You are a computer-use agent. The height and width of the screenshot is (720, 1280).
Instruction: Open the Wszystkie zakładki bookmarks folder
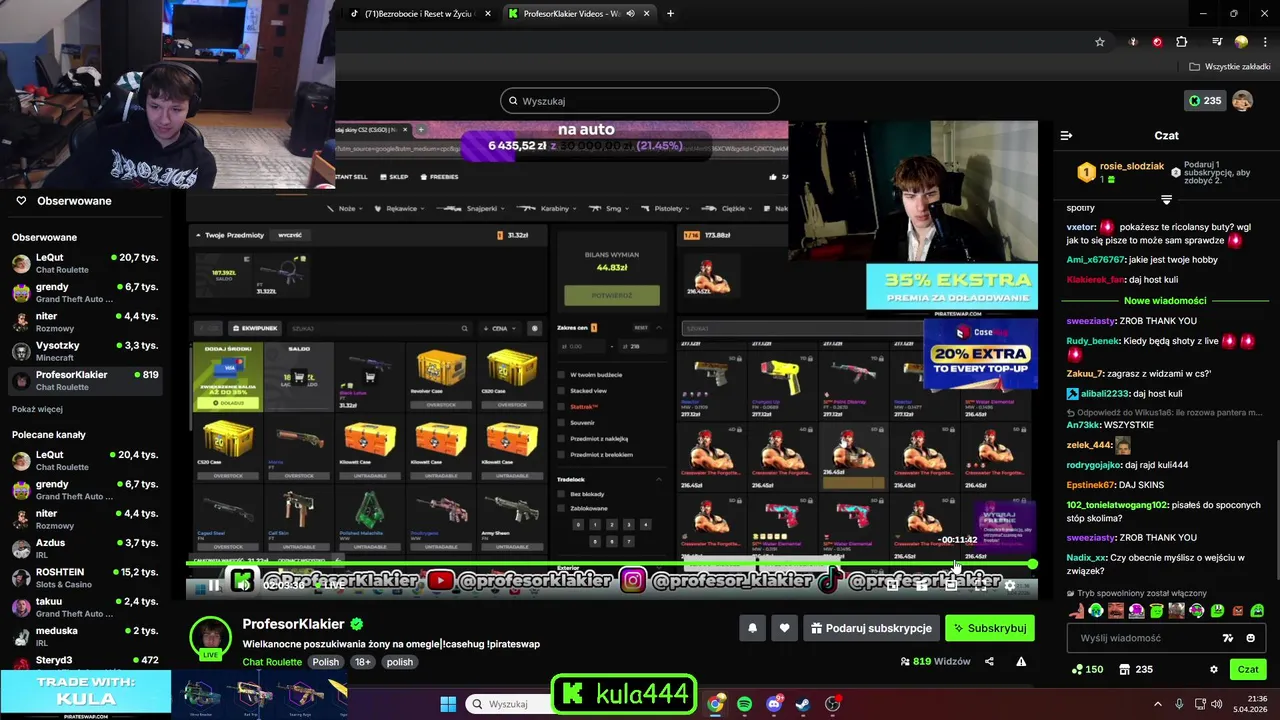(x=1231, y=67)
